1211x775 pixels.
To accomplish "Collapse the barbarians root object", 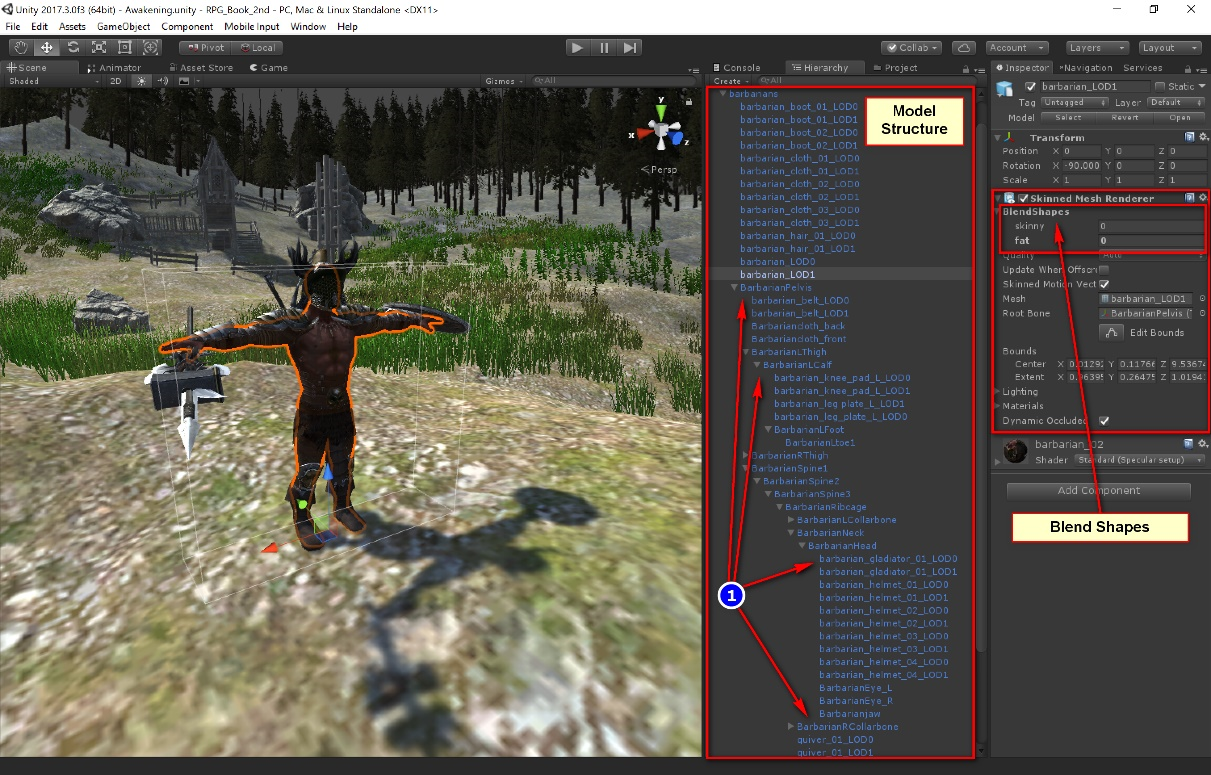I will click(x=722, y=93).
